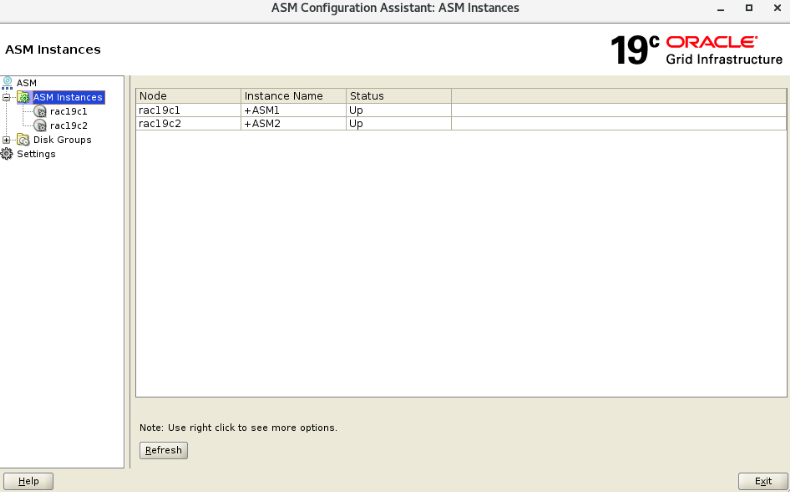Click the Instance Name column header

(x=293, y=96)
